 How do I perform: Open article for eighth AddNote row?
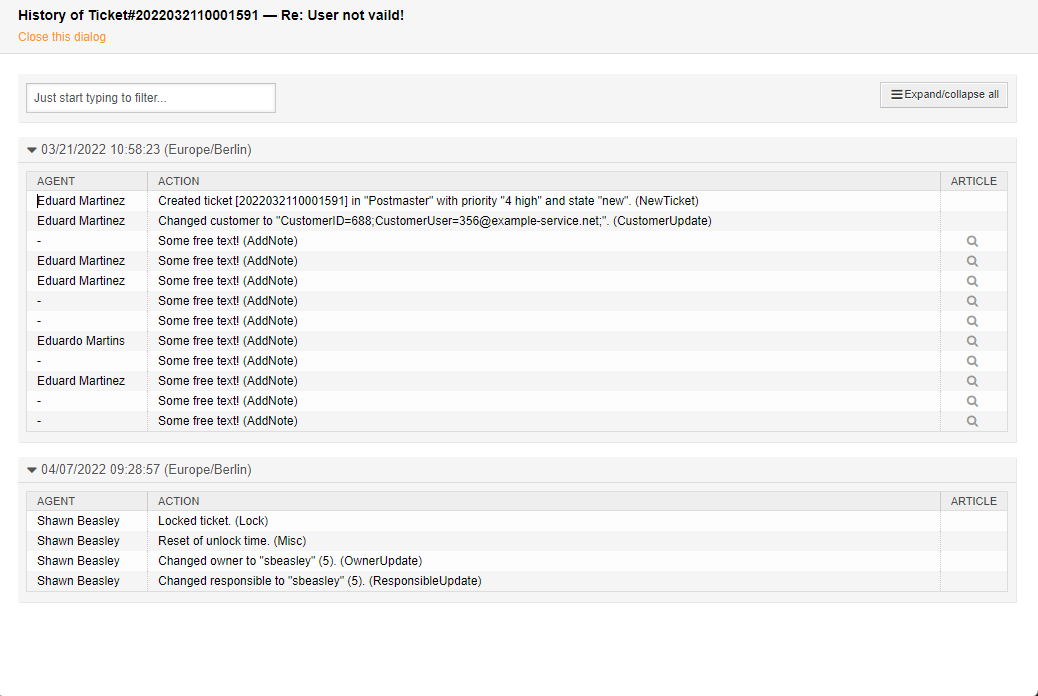972,381
